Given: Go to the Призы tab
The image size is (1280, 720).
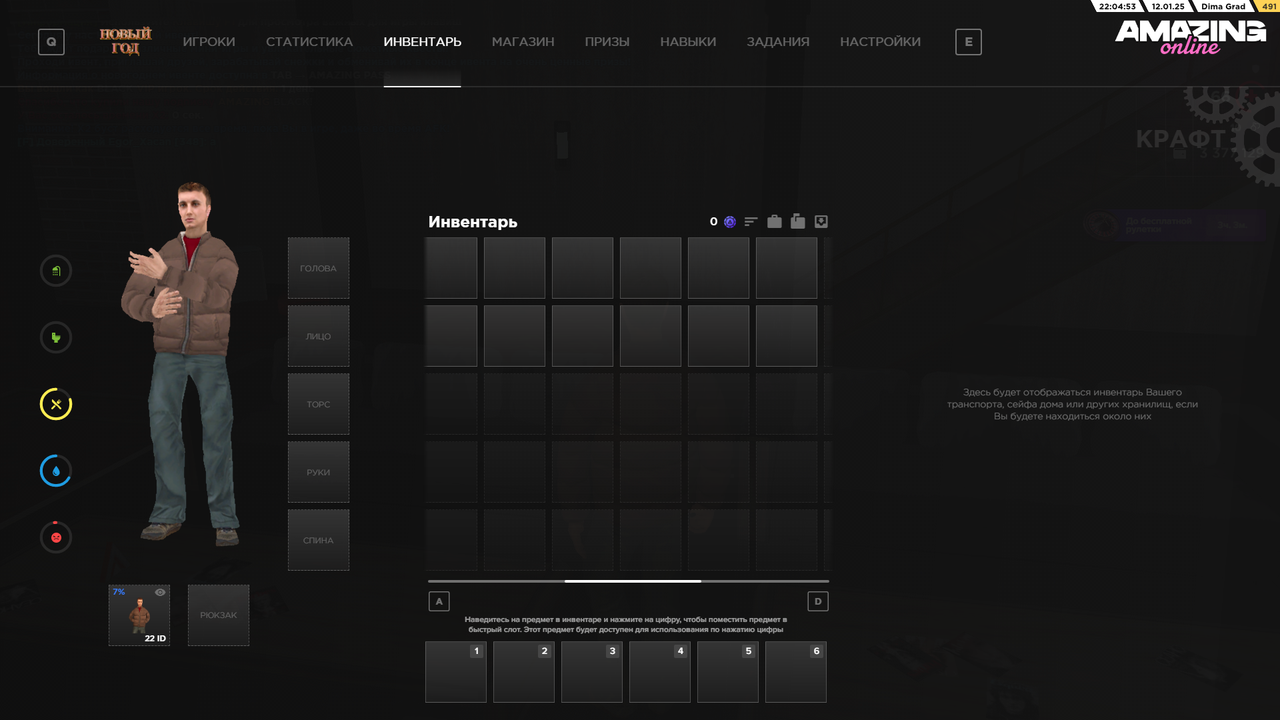Looking at the screenshot, I should tap(607, 42).
